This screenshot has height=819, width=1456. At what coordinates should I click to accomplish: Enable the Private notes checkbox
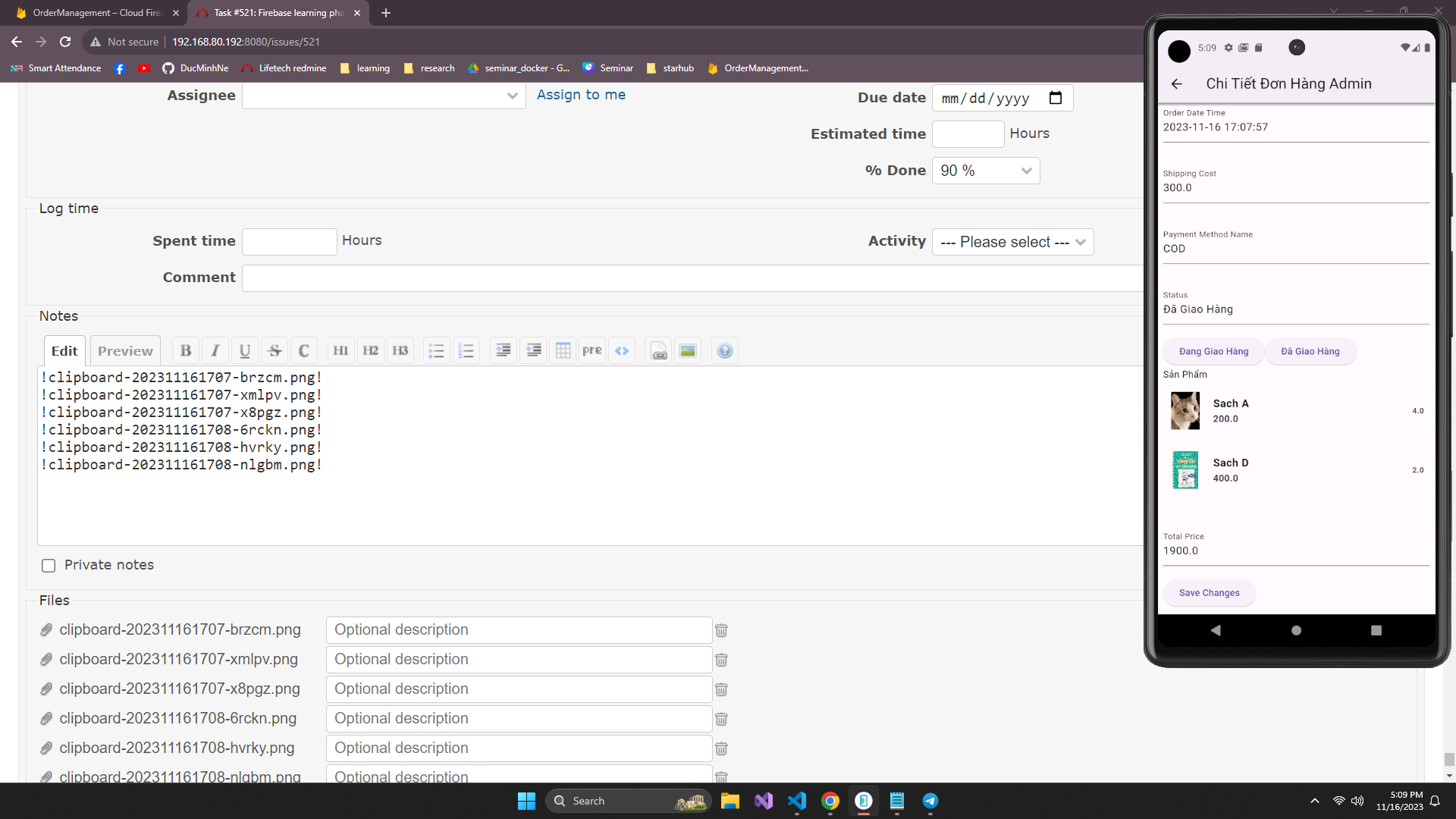point(49,566)
